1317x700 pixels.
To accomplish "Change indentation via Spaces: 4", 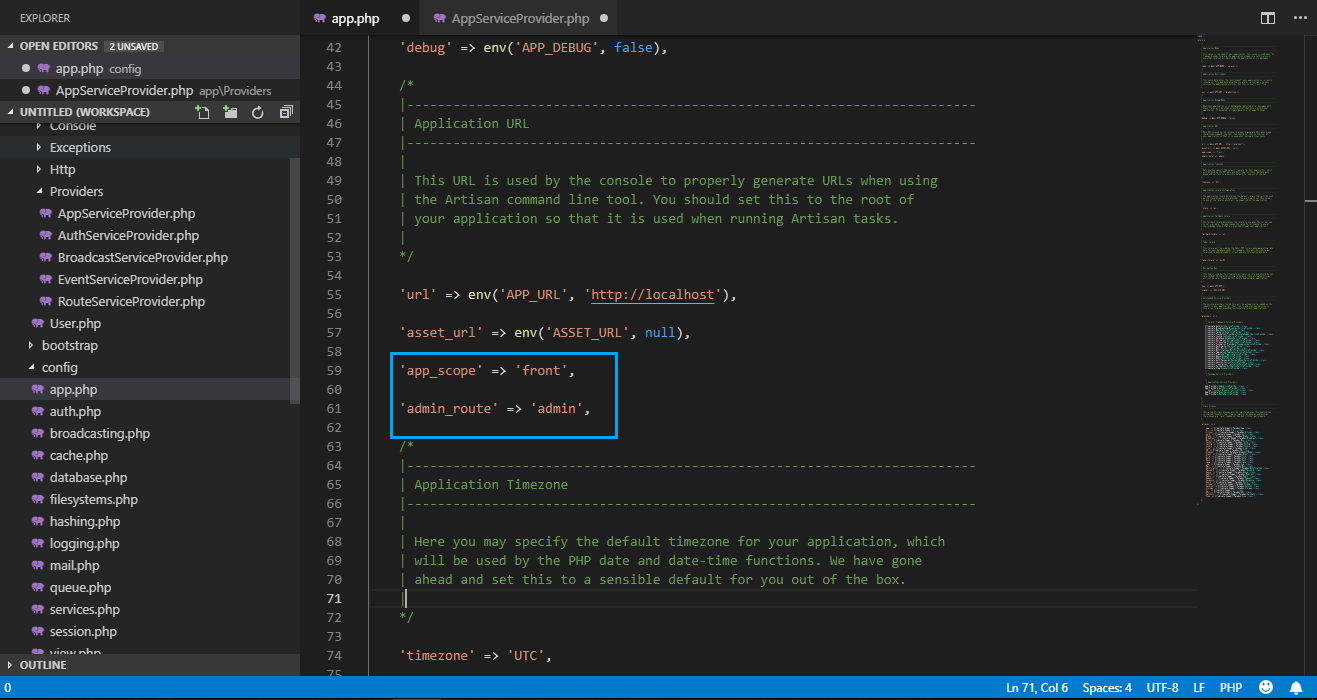I will 1107,688.
